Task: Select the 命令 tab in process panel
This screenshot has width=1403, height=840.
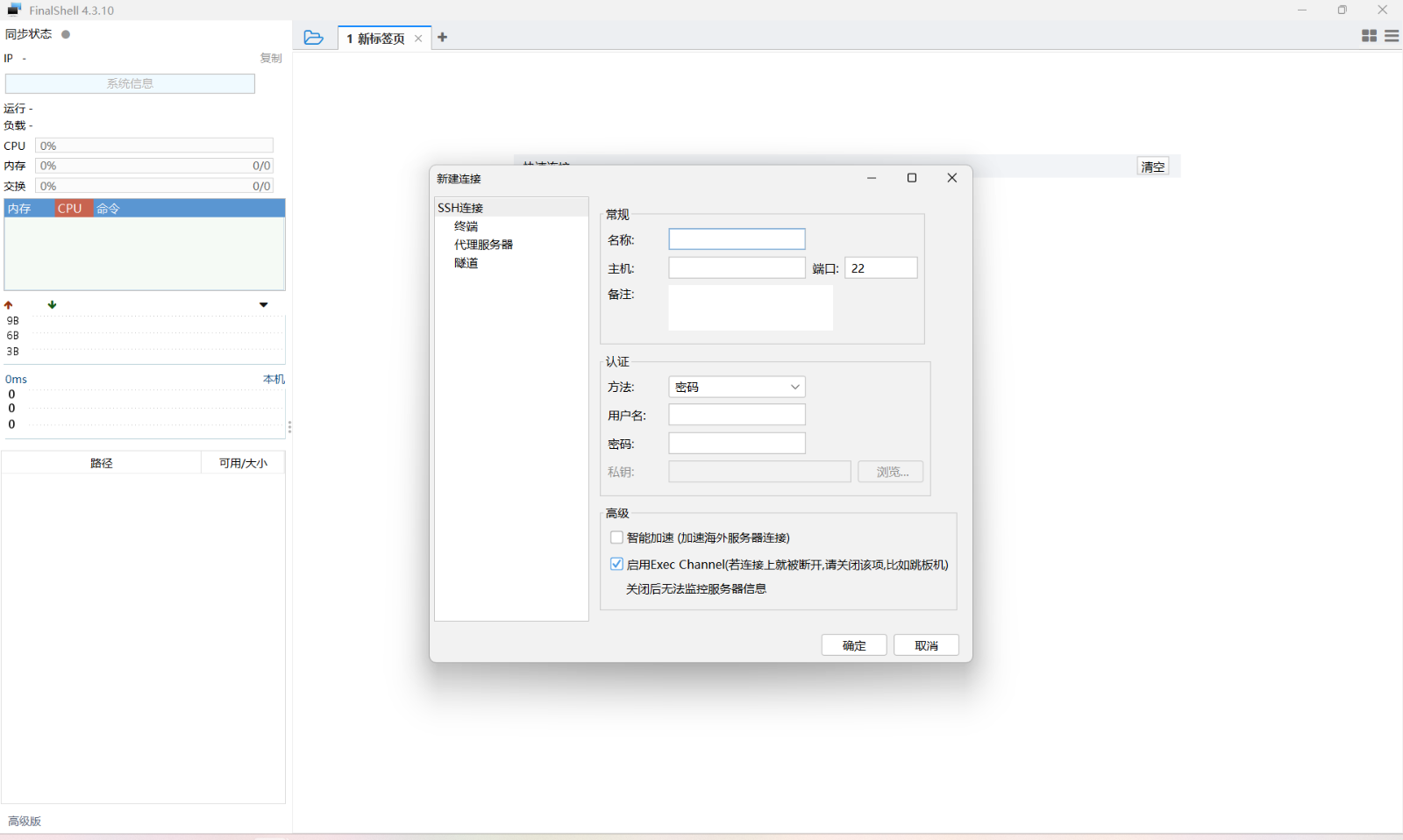Action: pyautogui.click(x=108, y=209)
